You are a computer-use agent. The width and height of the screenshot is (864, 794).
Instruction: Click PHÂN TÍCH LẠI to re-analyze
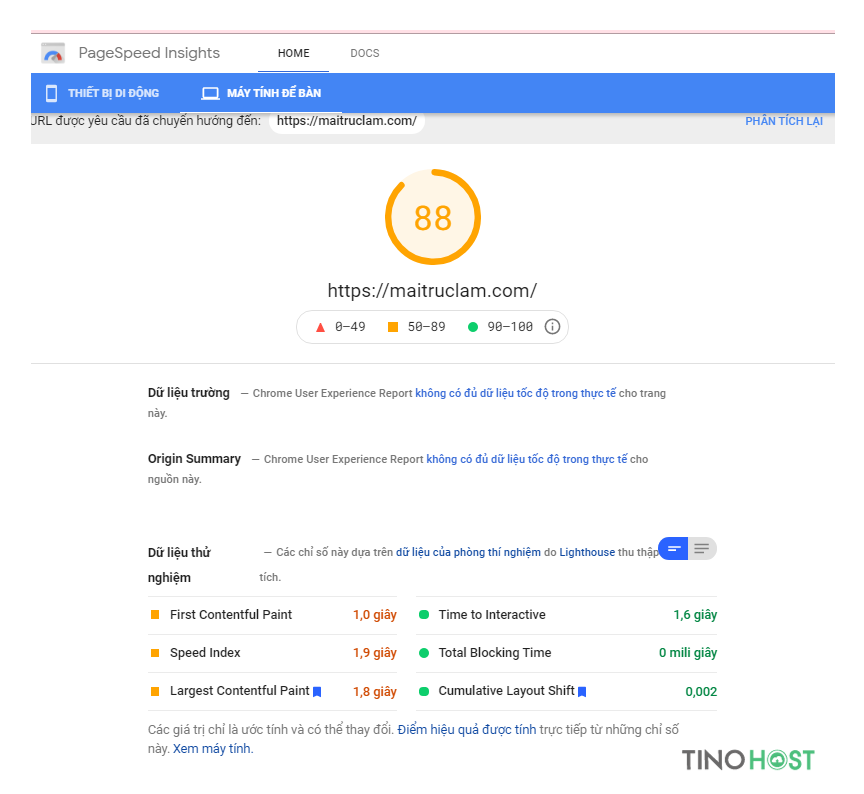[x=784, y=121]
